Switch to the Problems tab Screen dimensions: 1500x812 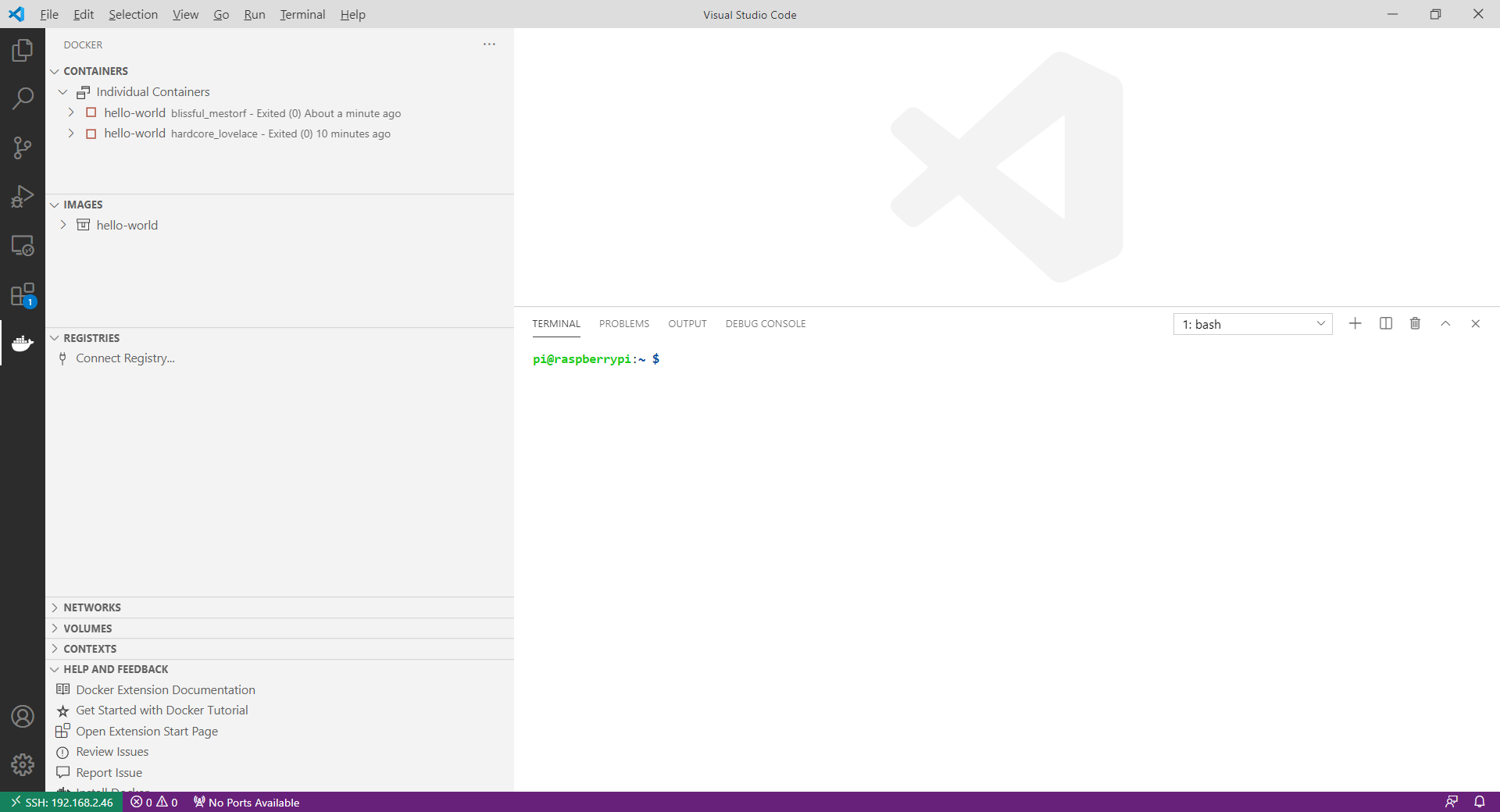(x=623, y=324)
